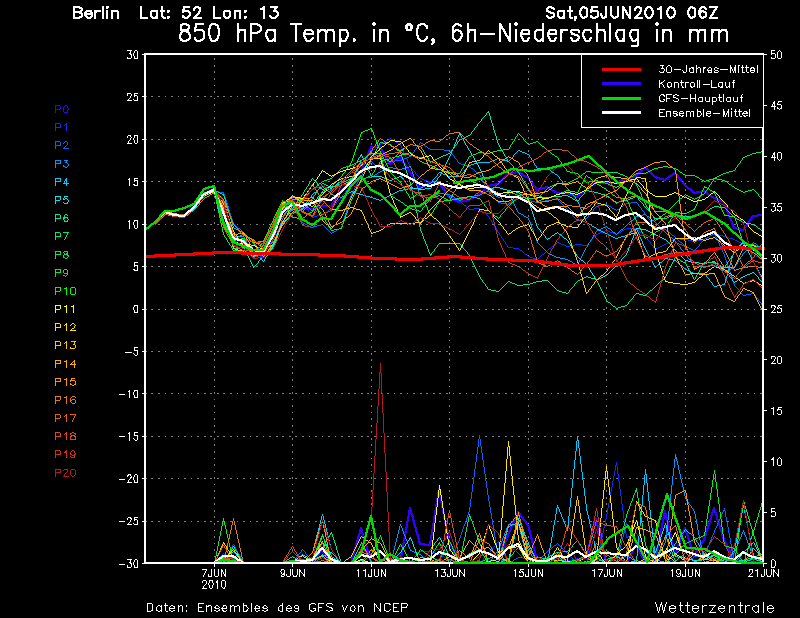Click the 11JUN date axis label
Screen dimensions: 800x618
[x=371, y=574]
